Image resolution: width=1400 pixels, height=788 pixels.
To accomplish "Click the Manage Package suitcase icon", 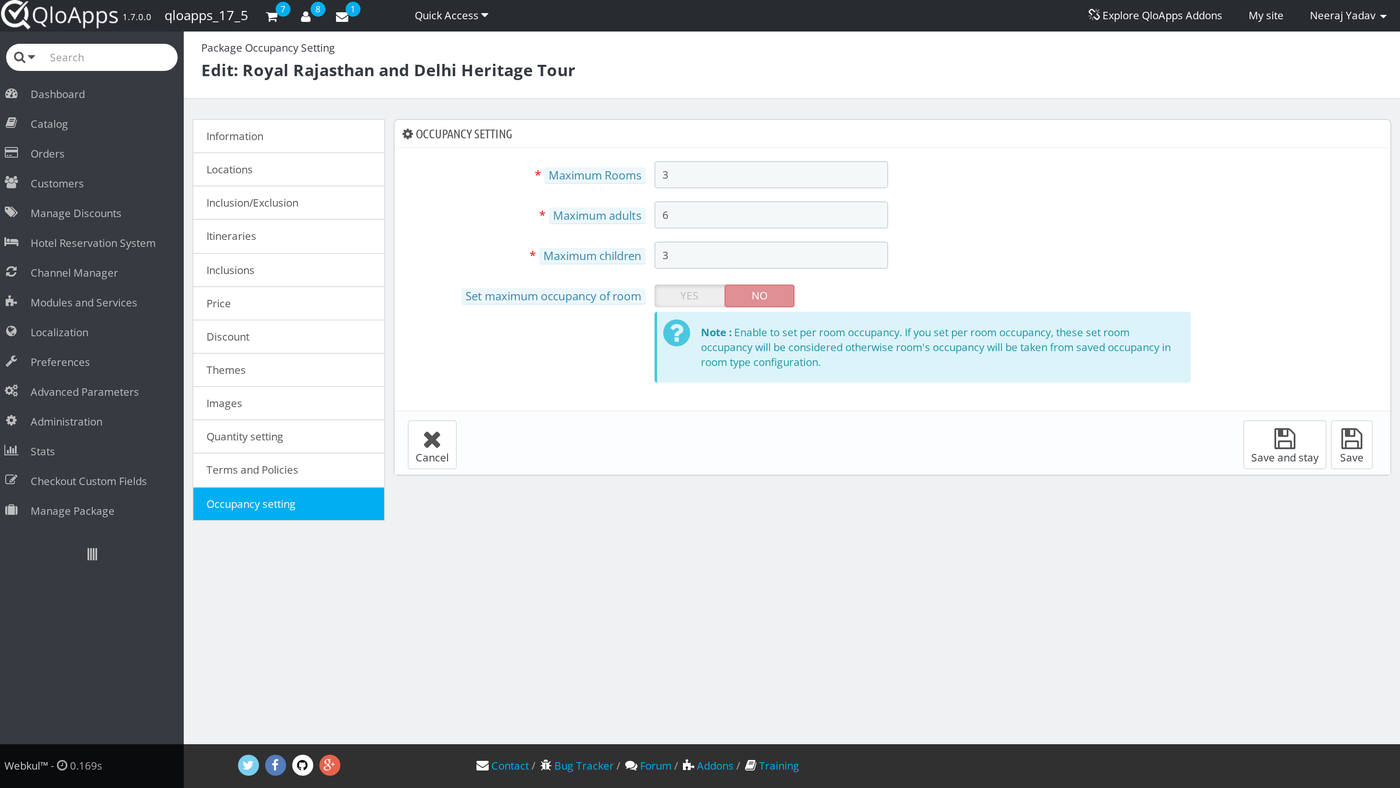I will point(12,510).
